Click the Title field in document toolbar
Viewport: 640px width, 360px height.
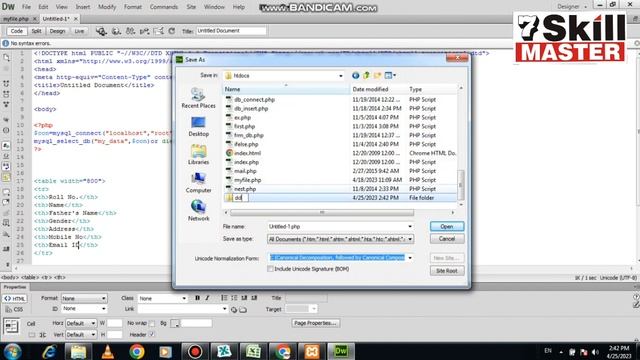click(x=231, y=31)
